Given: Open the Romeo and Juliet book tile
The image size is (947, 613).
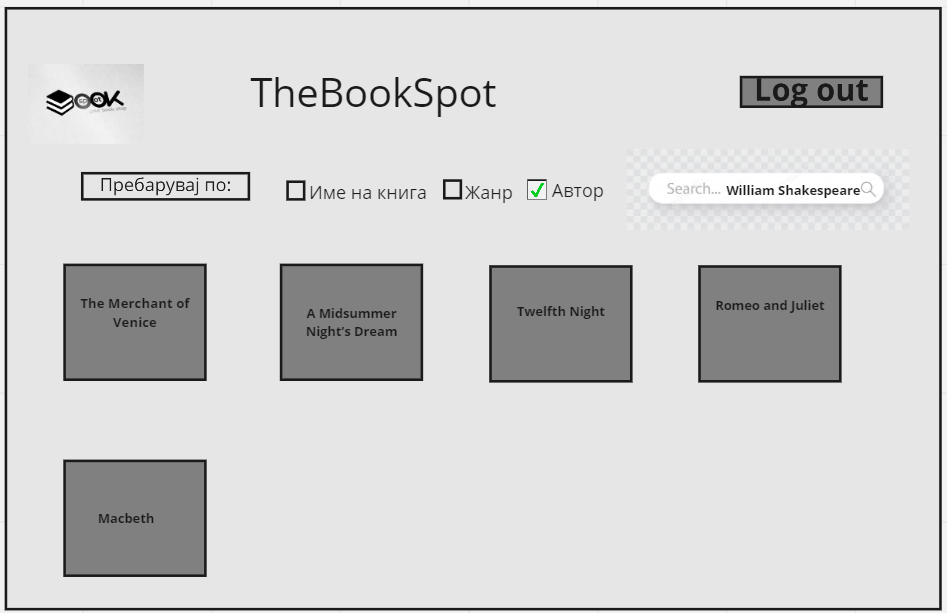Looking at the screenshot, I should (769, 323).
